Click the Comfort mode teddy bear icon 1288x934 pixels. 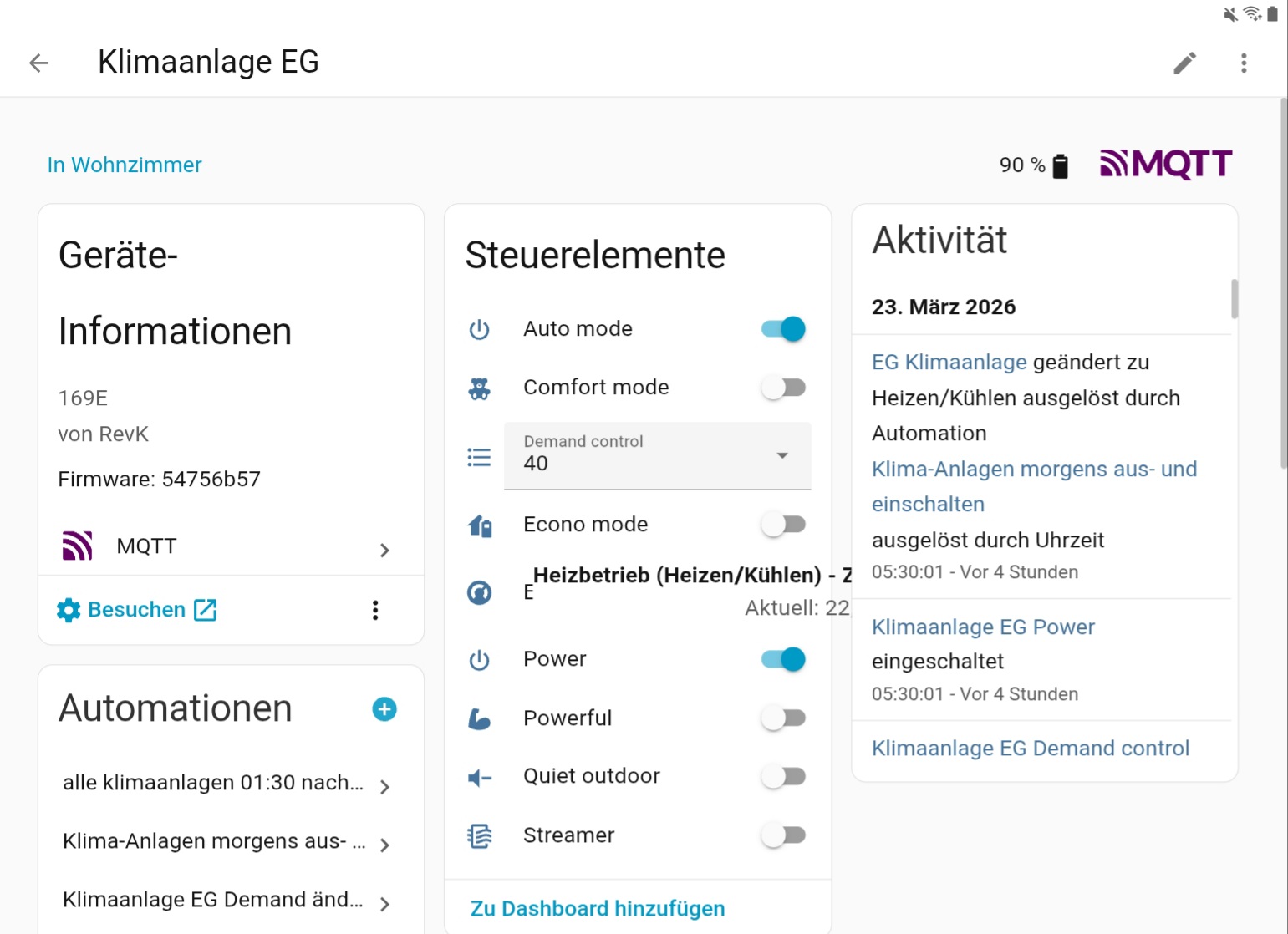click(x=479, y=388)
